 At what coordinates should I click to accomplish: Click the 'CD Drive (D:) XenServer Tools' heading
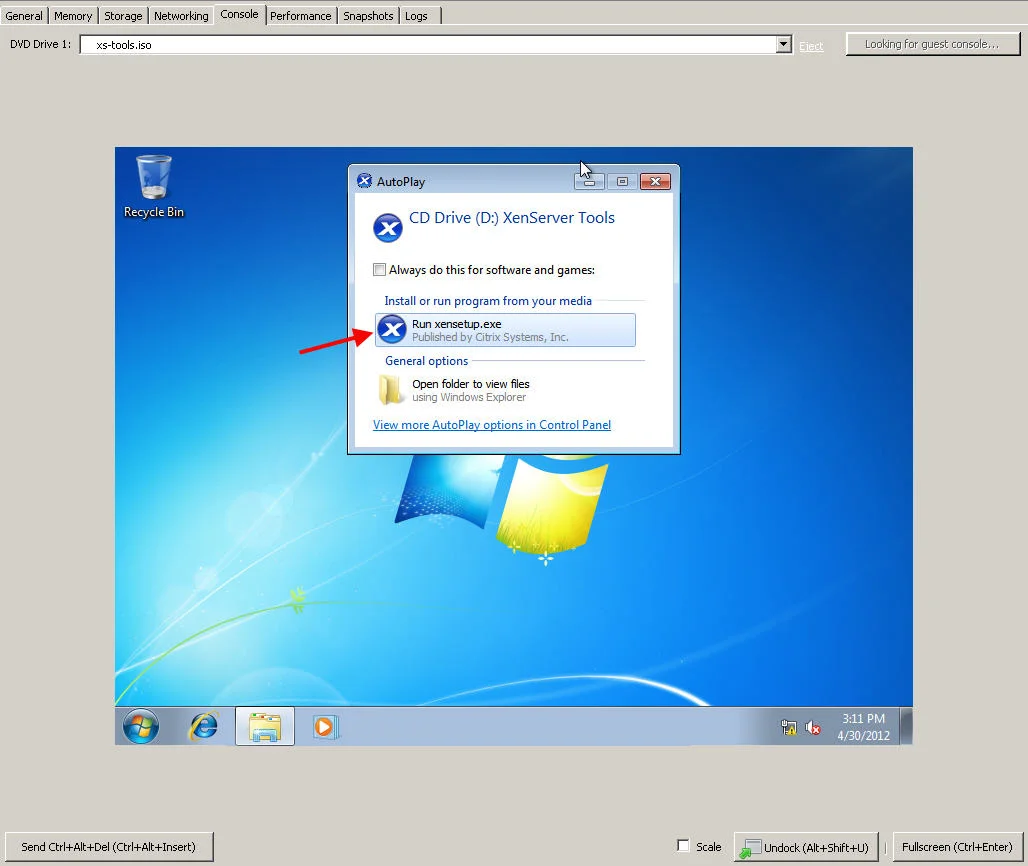point(512,218)
